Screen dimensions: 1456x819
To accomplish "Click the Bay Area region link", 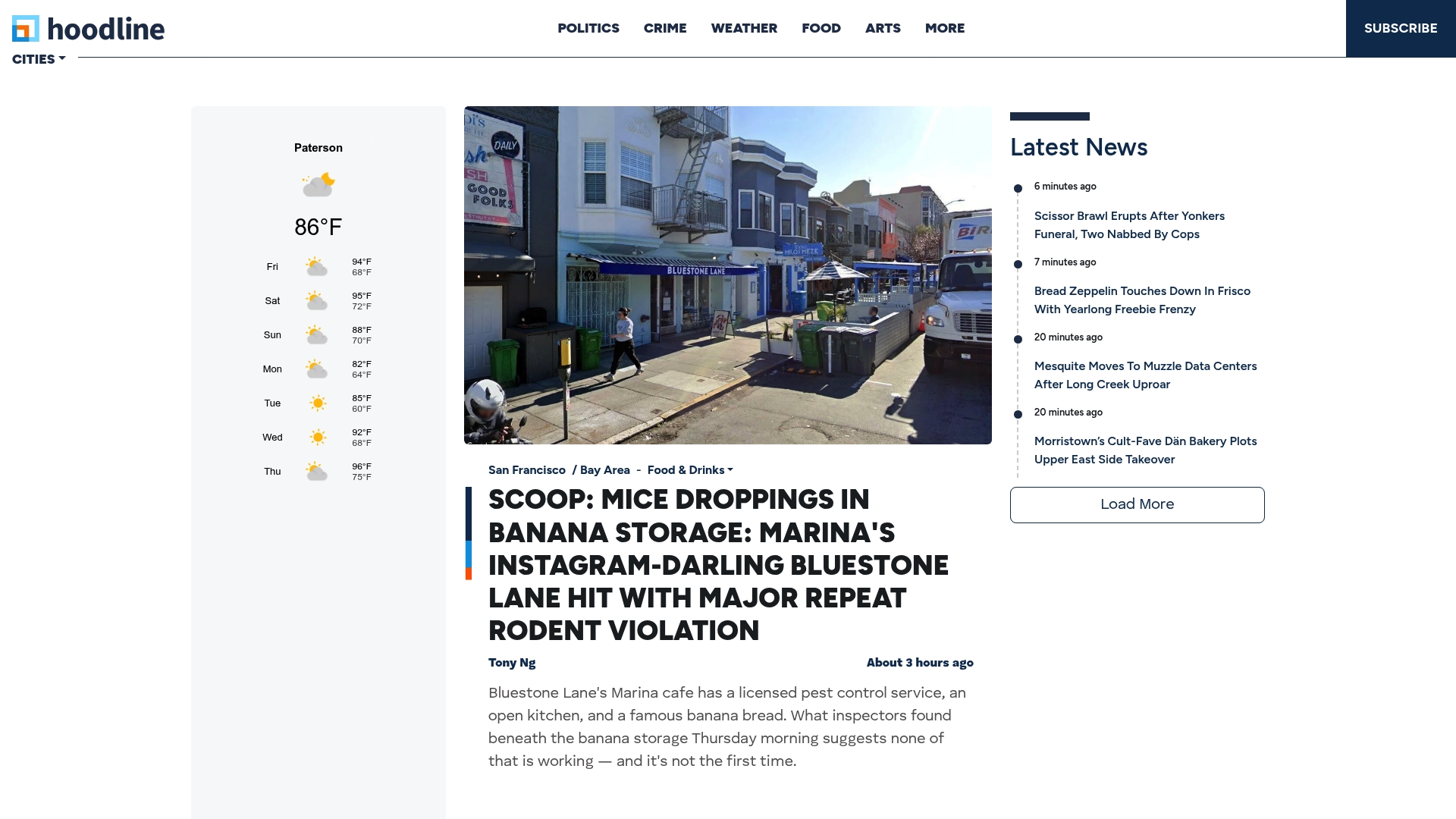I will pyautogui.click(x=604, y=470).
